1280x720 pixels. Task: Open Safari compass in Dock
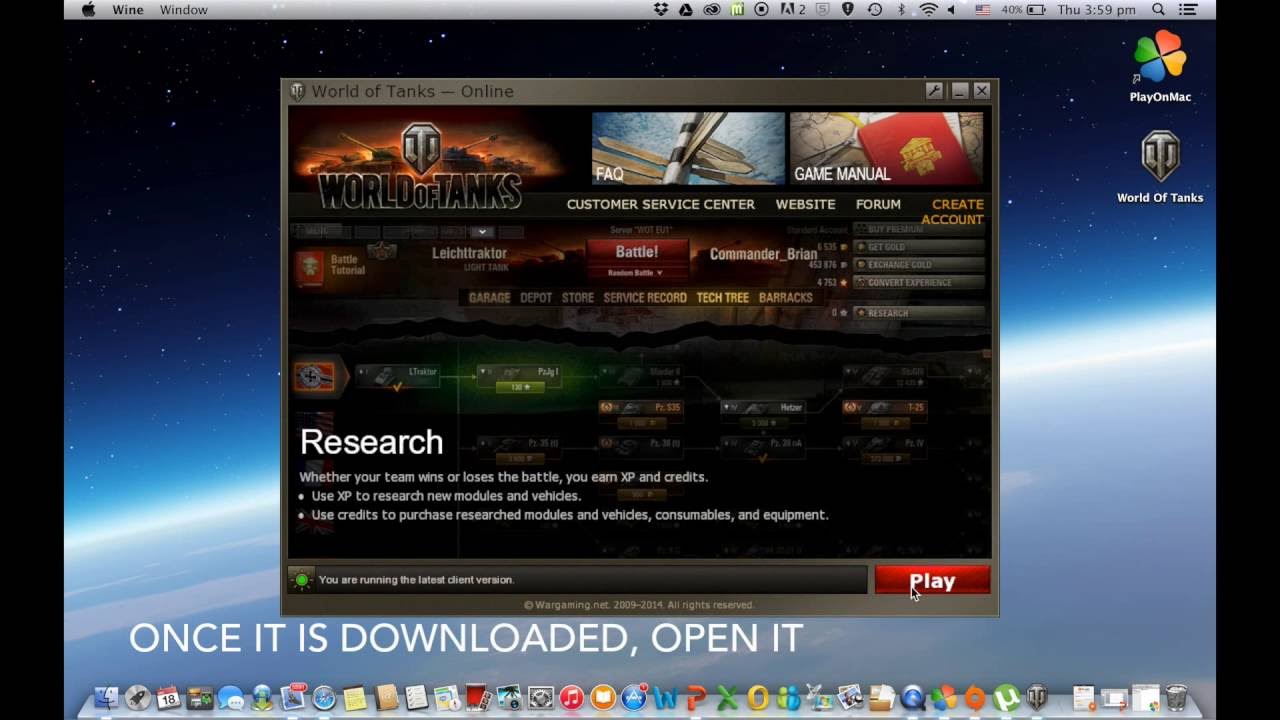tap(324, 698)
